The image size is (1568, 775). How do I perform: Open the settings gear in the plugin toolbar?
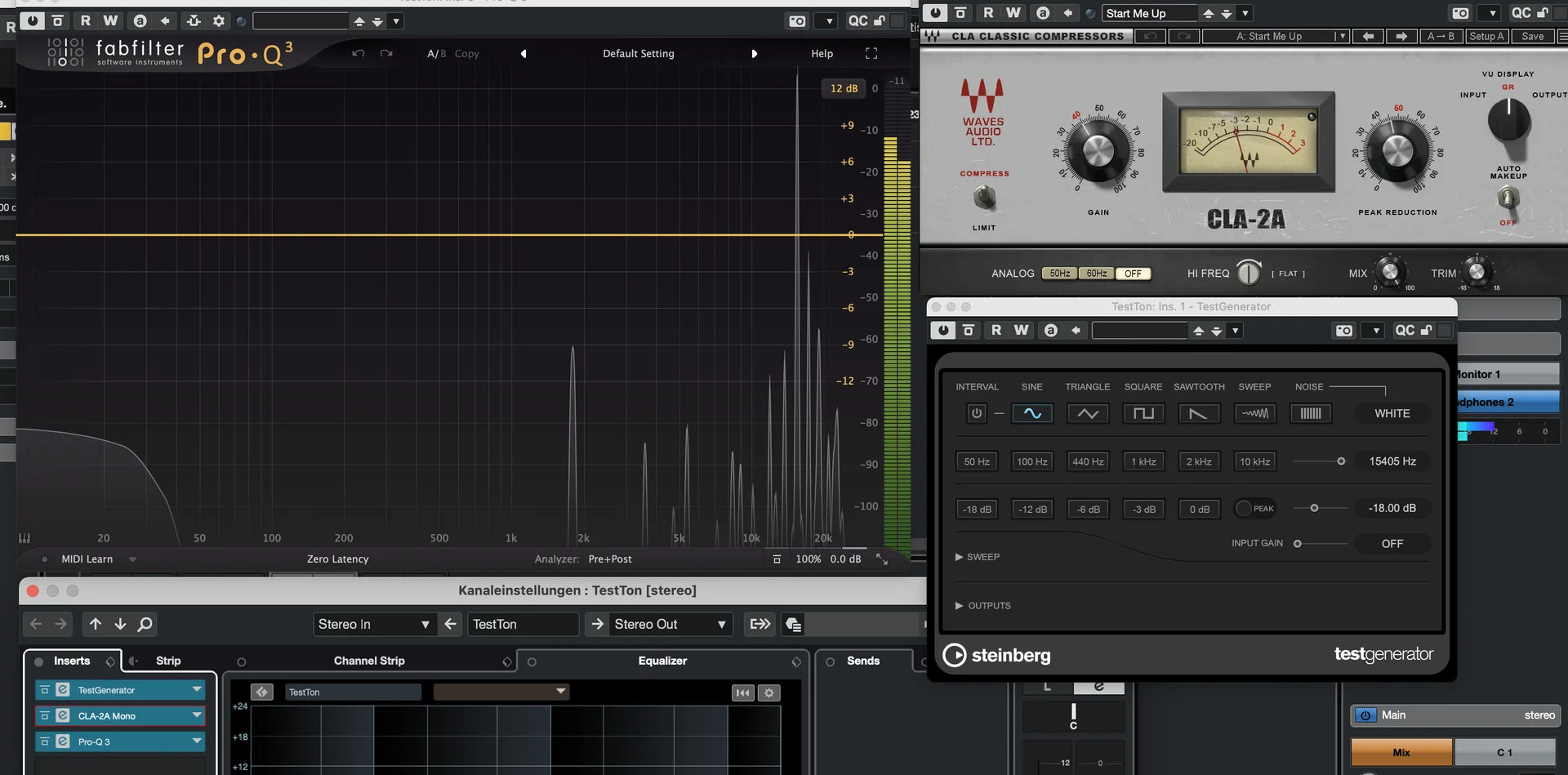click(218, 20)
